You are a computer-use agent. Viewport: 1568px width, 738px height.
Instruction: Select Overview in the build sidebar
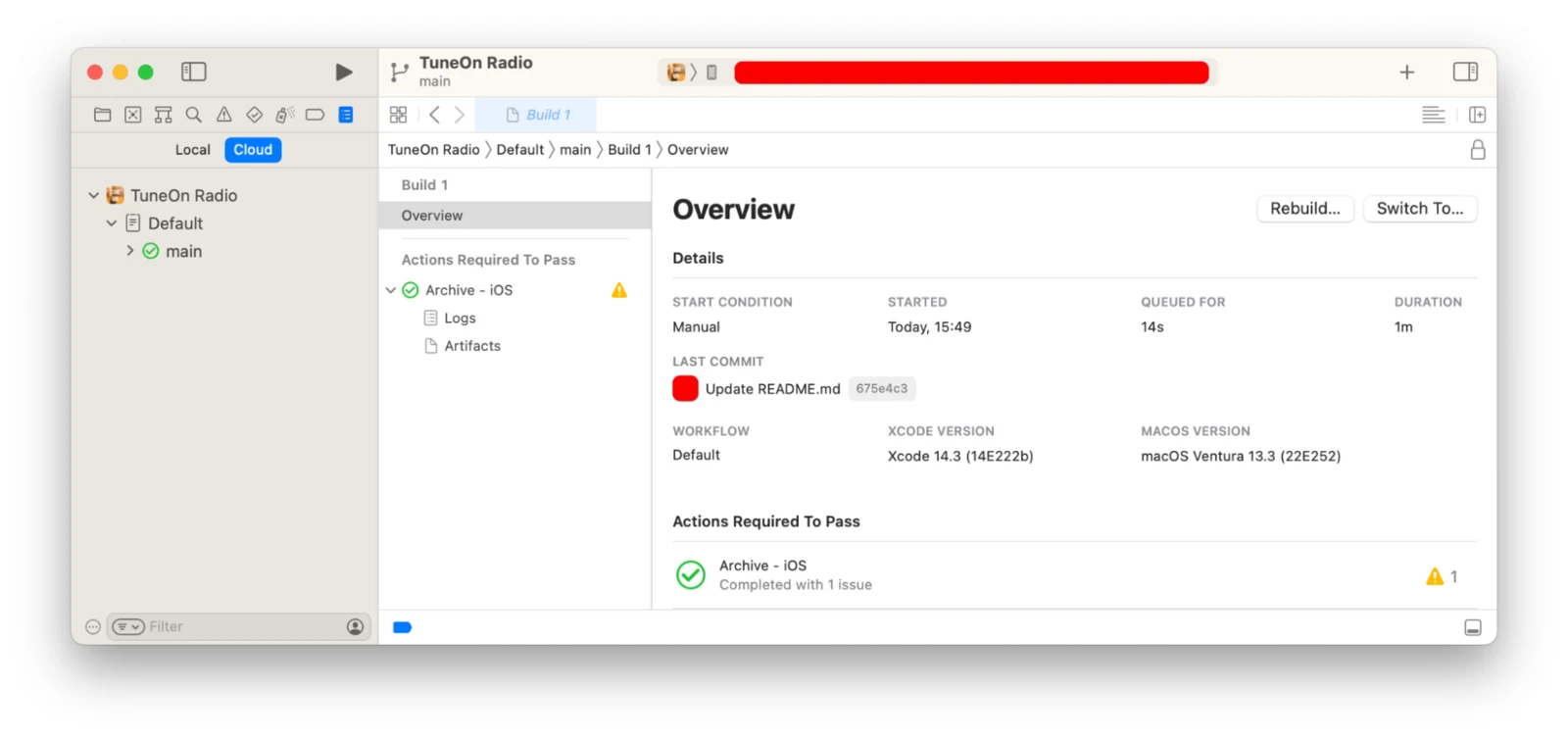click(515, 216)
